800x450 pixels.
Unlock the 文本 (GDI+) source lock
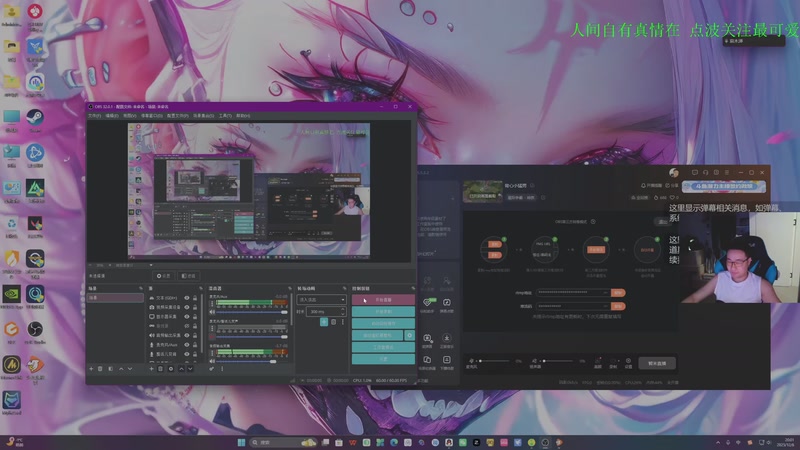pyautogui.click(x=195, y=298)
